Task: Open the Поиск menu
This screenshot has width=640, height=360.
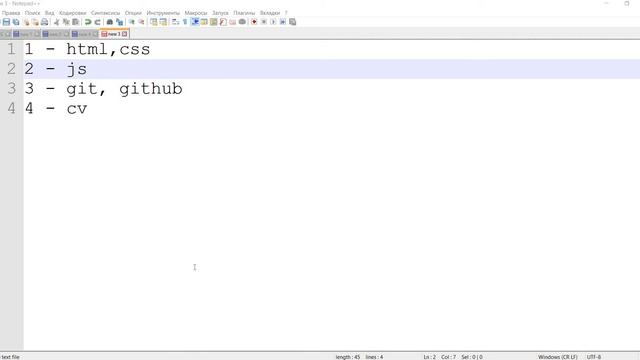Action: tap(32, 13)
